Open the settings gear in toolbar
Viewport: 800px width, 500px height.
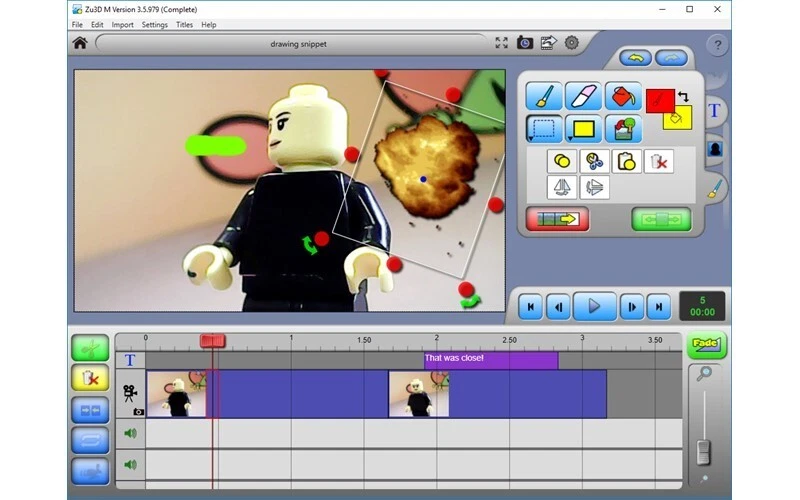[x=572, y=43]
